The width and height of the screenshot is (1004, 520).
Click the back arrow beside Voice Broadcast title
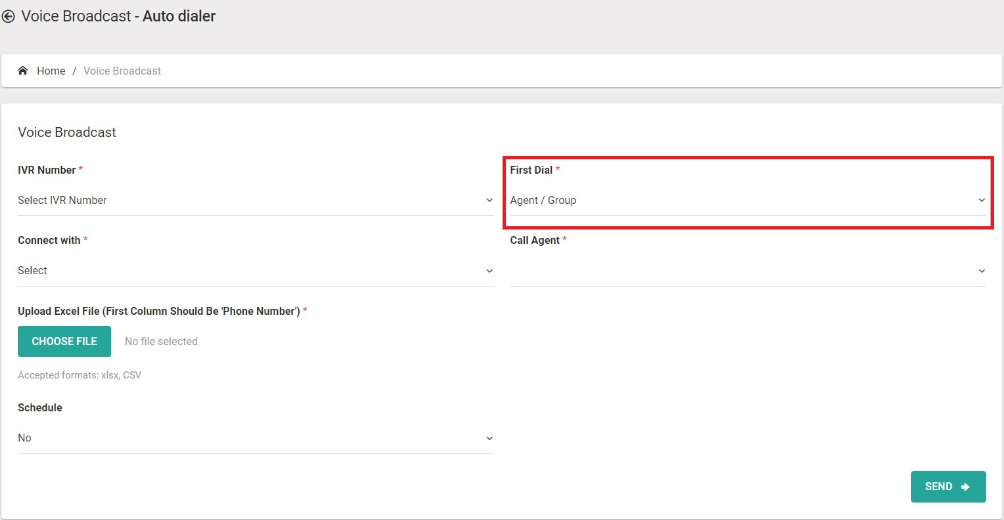8,17
